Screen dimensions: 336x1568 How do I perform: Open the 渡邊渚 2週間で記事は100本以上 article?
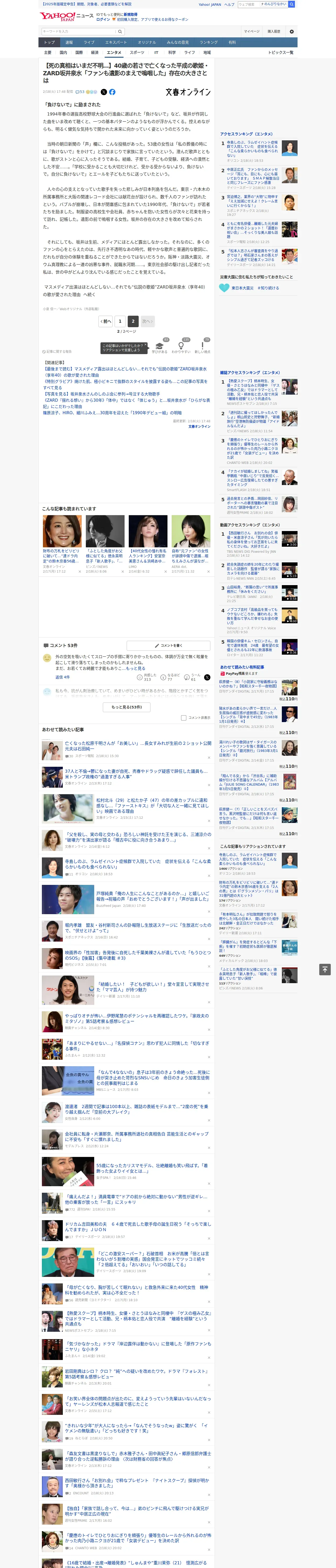(137, 1109)
